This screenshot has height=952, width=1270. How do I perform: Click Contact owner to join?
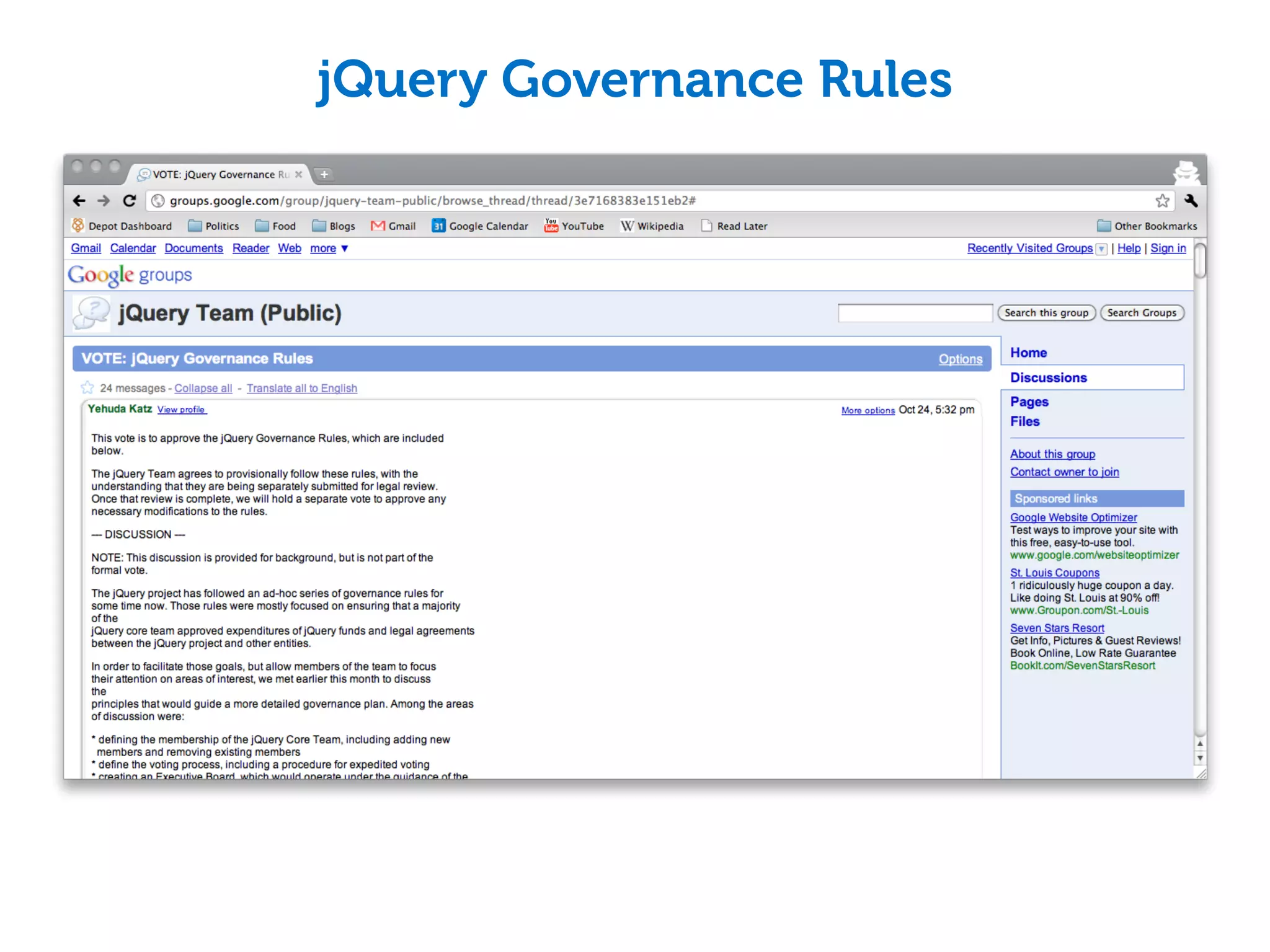(1064, 472)
